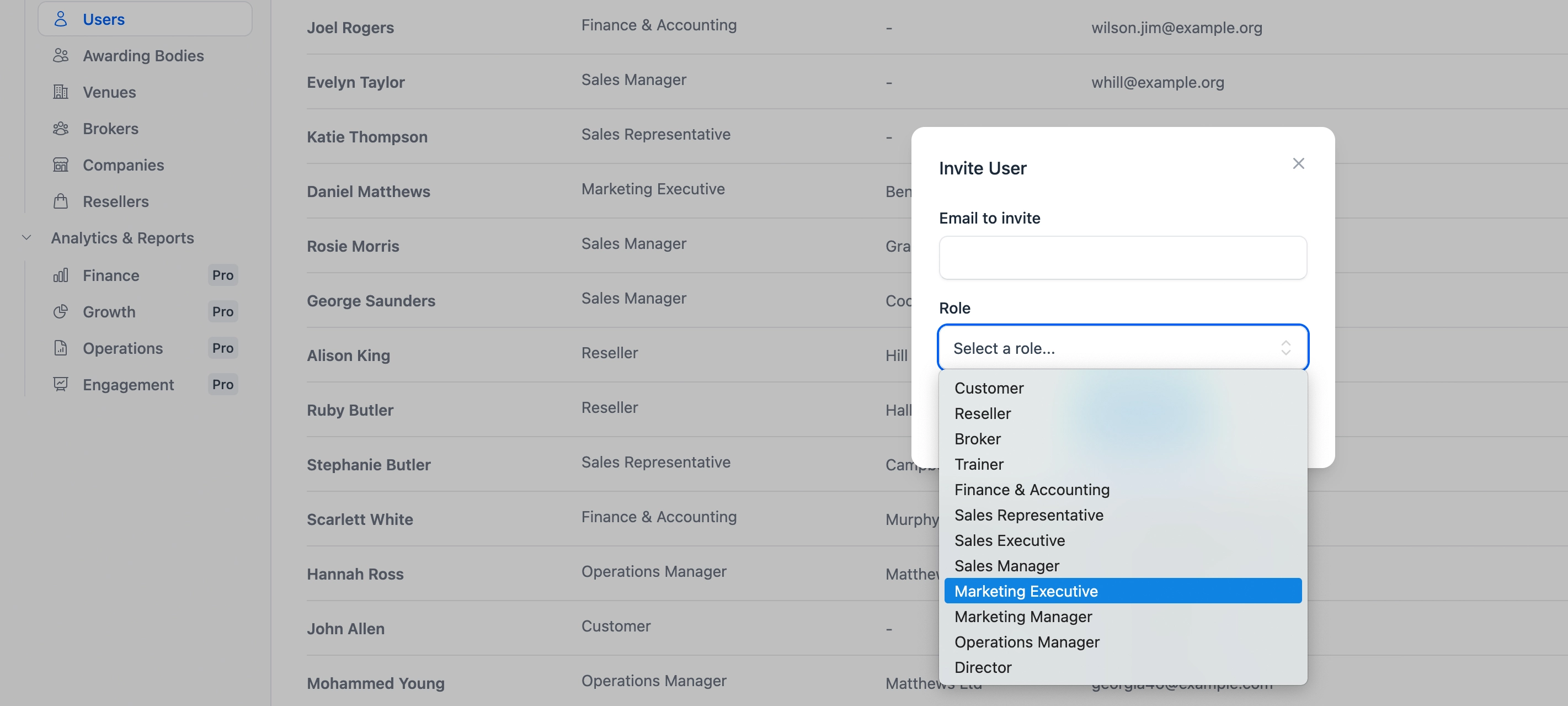Click the Brokers group icon
Image resolution: width=1568 pixels, height=706 pixels.
60,129
